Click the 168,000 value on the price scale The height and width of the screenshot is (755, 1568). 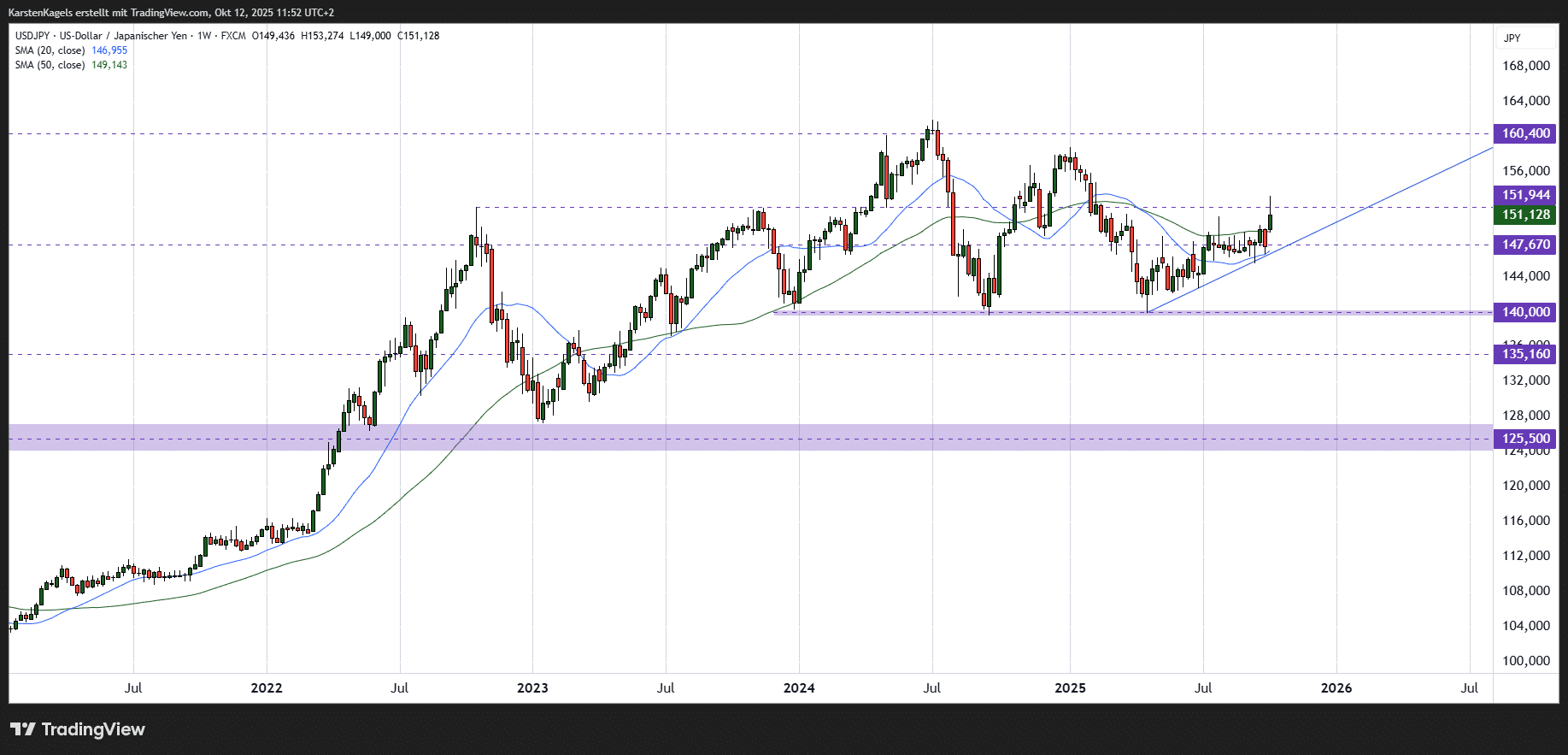(x=1525, y=66)
